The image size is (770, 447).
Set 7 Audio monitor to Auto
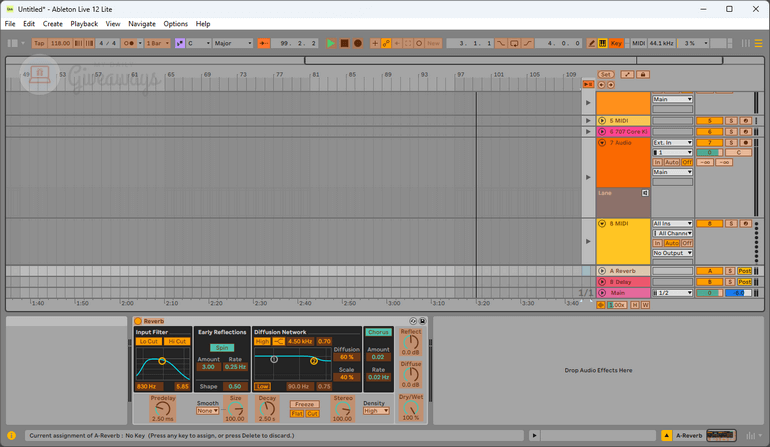(x=671, y=162)
